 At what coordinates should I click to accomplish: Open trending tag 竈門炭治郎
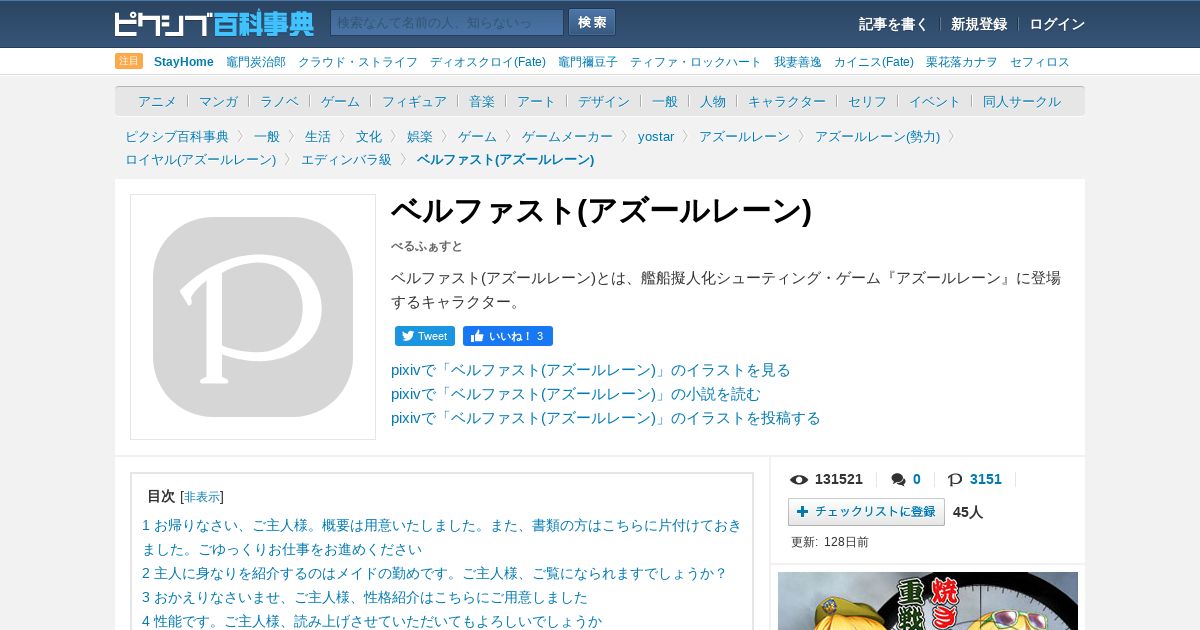point(256,62)
